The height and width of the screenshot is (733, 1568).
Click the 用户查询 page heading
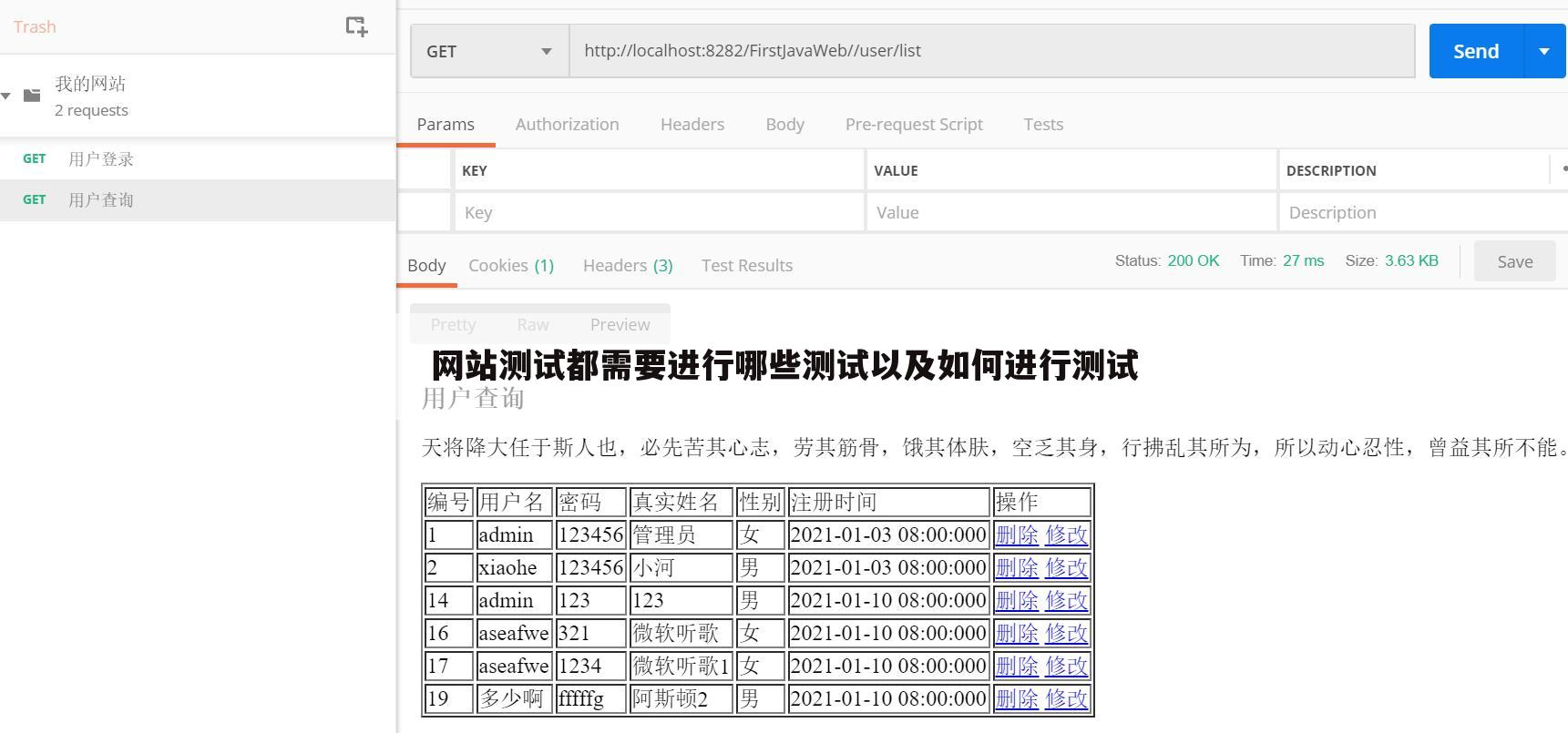(x=473, y=398)
